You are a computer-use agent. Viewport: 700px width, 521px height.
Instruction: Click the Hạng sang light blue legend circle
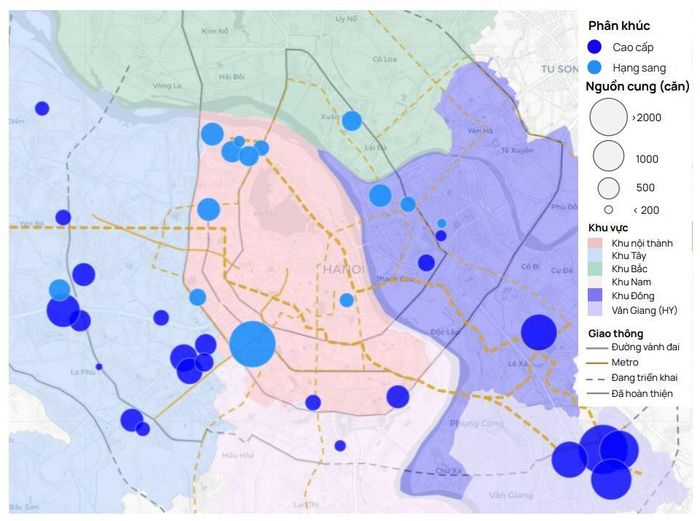594,67
